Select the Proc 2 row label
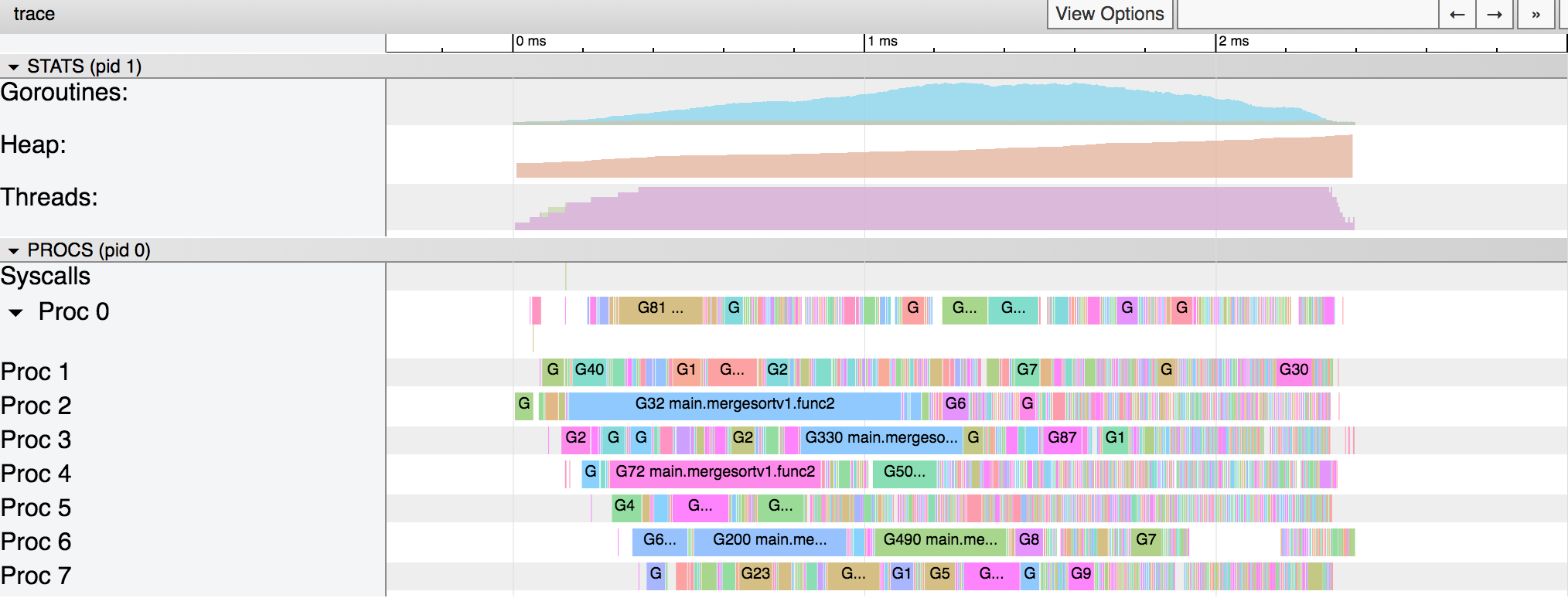Screen dimensions: 1568x615 point(36,406)
